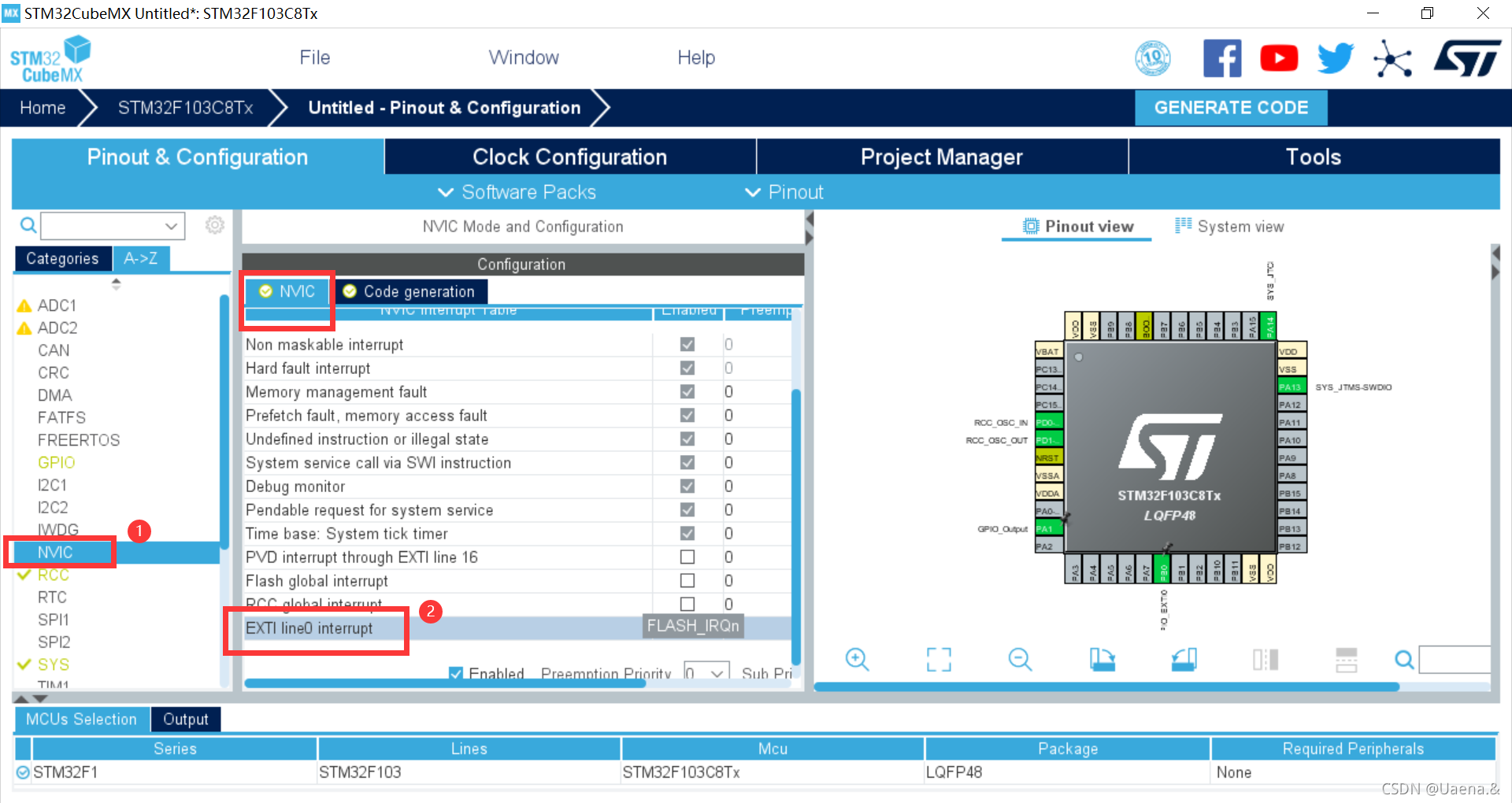Switch to the Project Manager tab

pos(942,157)
